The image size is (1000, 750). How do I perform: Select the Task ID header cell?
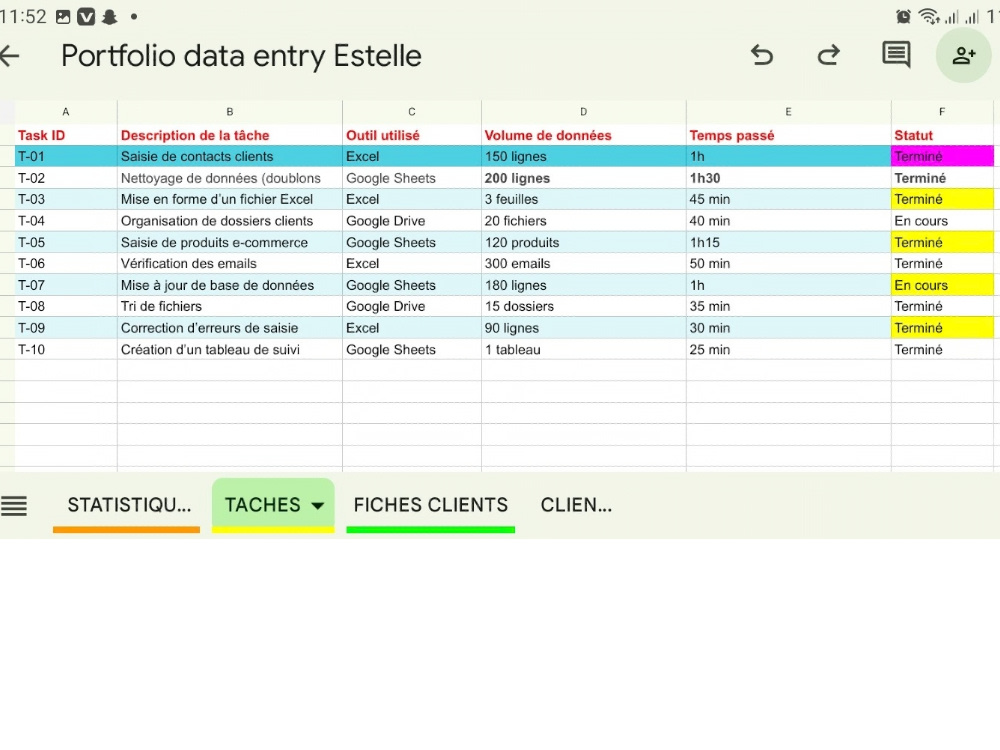[66, 135]
